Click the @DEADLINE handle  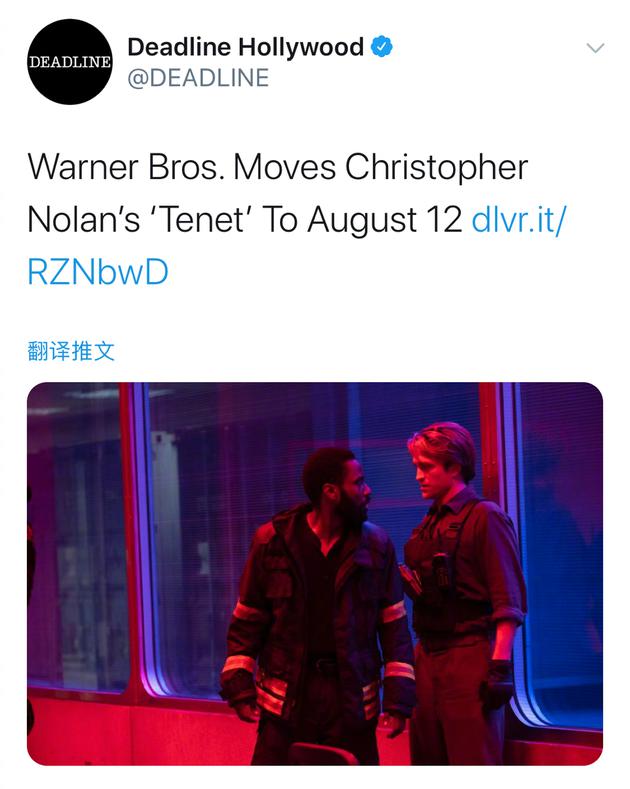198,77
